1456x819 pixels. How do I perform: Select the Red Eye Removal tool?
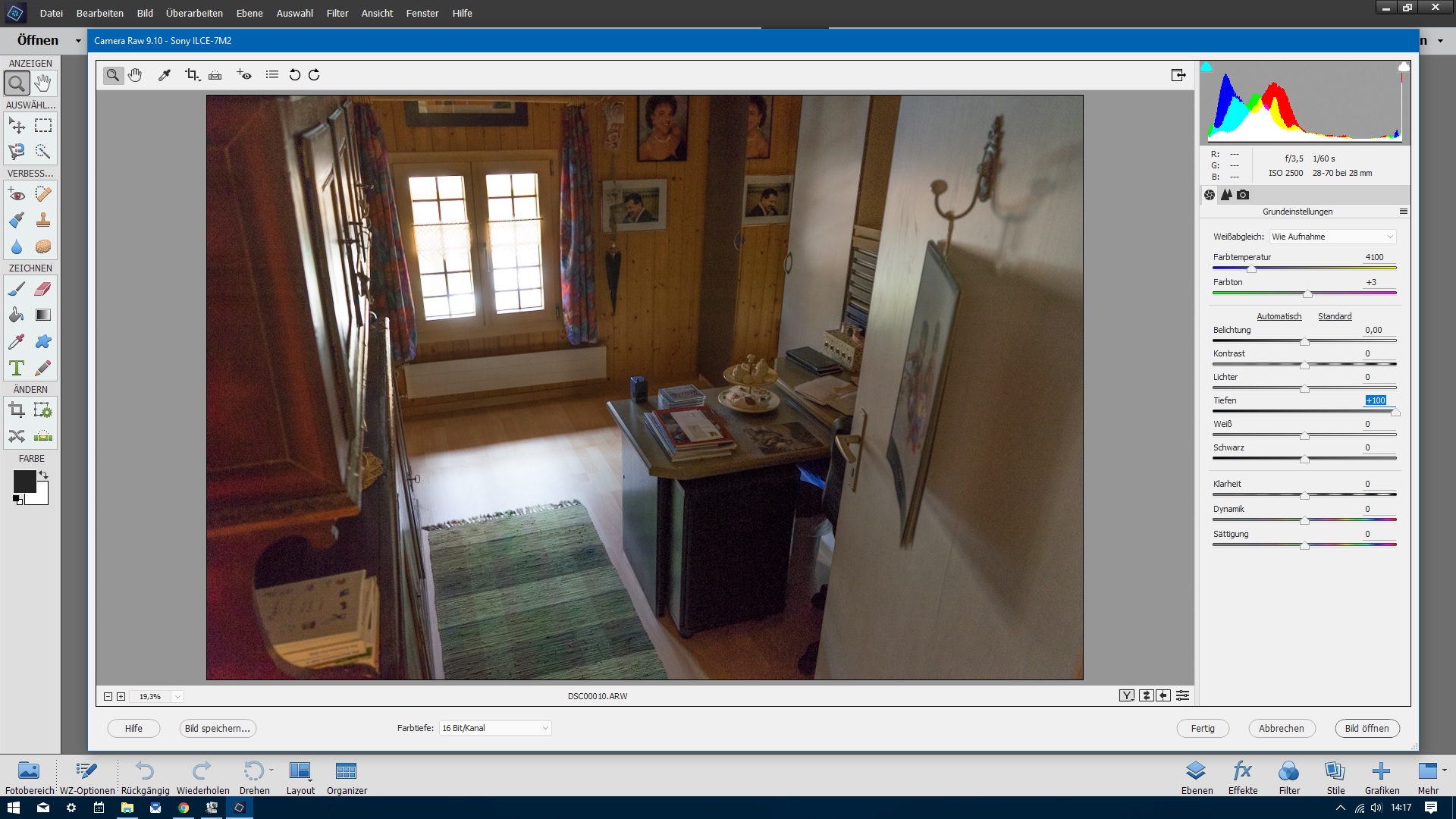click(244, 74)
